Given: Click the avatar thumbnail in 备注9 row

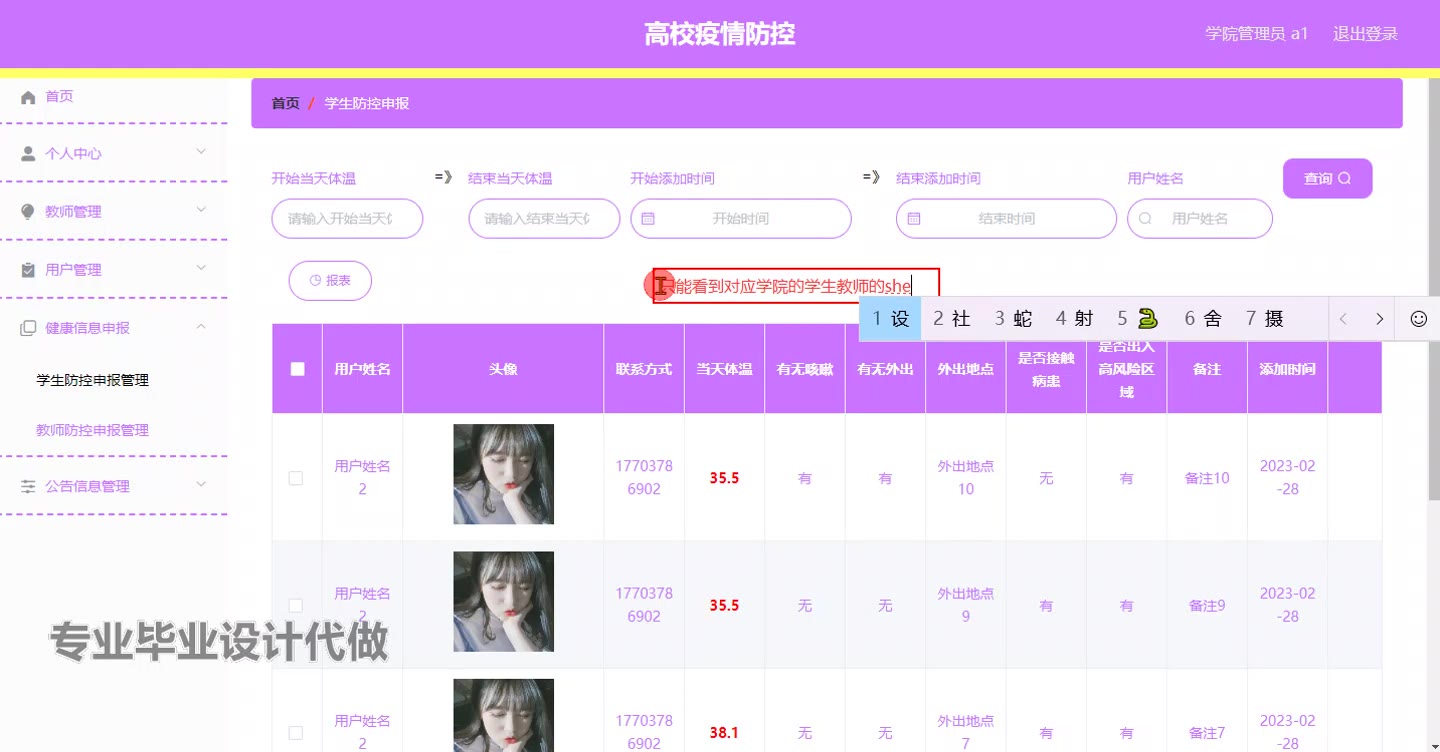Looking at the screenshot, I should (504, 601).
